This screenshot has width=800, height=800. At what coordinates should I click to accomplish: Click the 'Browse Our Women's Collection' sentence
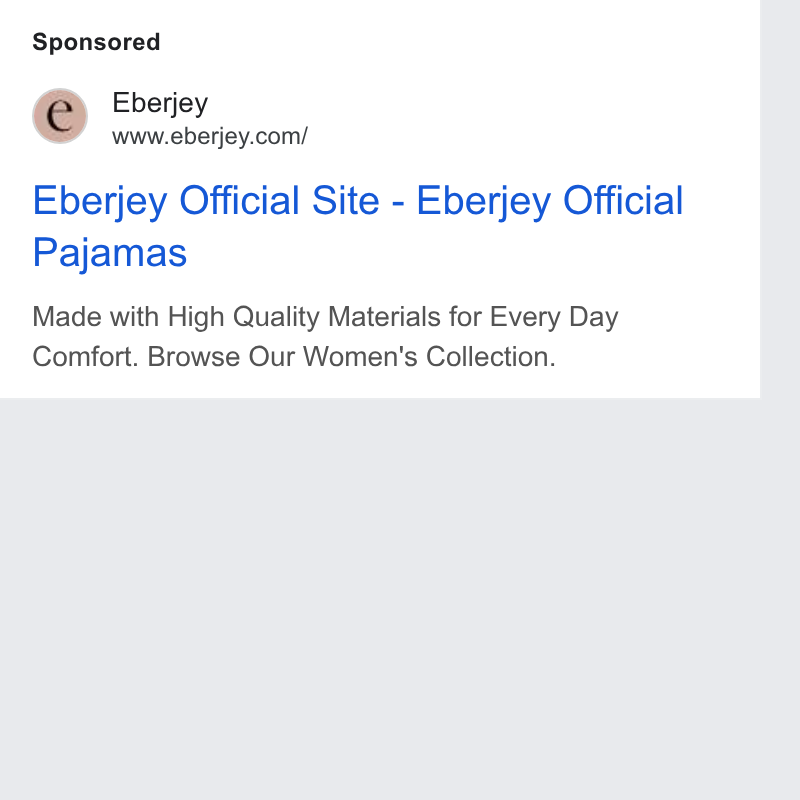point(352,357)
